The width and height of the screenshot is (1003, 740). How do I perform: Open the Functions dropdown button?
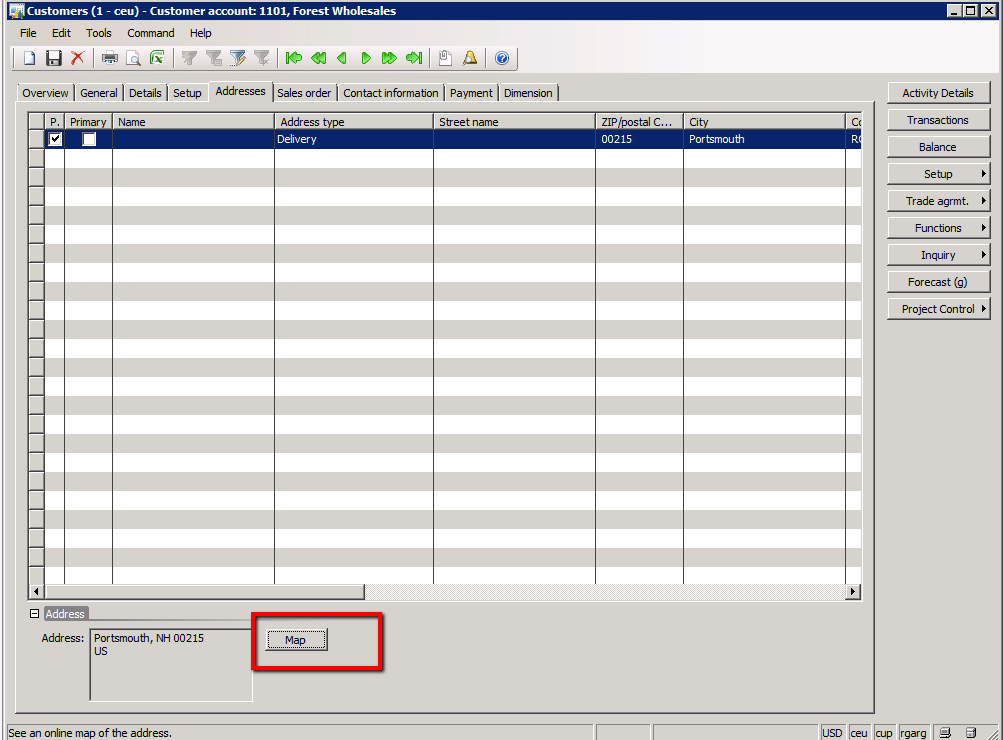point(938,228)
